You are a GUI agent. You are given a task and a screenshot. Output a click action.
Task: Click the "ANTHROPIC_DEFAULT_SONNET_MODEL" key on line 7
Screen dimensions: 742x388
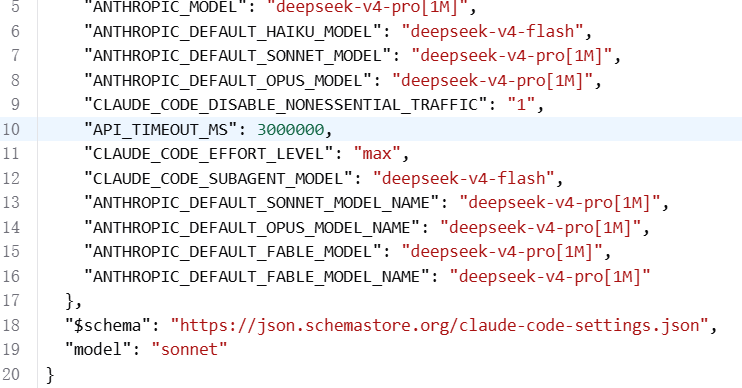[238, 56]
